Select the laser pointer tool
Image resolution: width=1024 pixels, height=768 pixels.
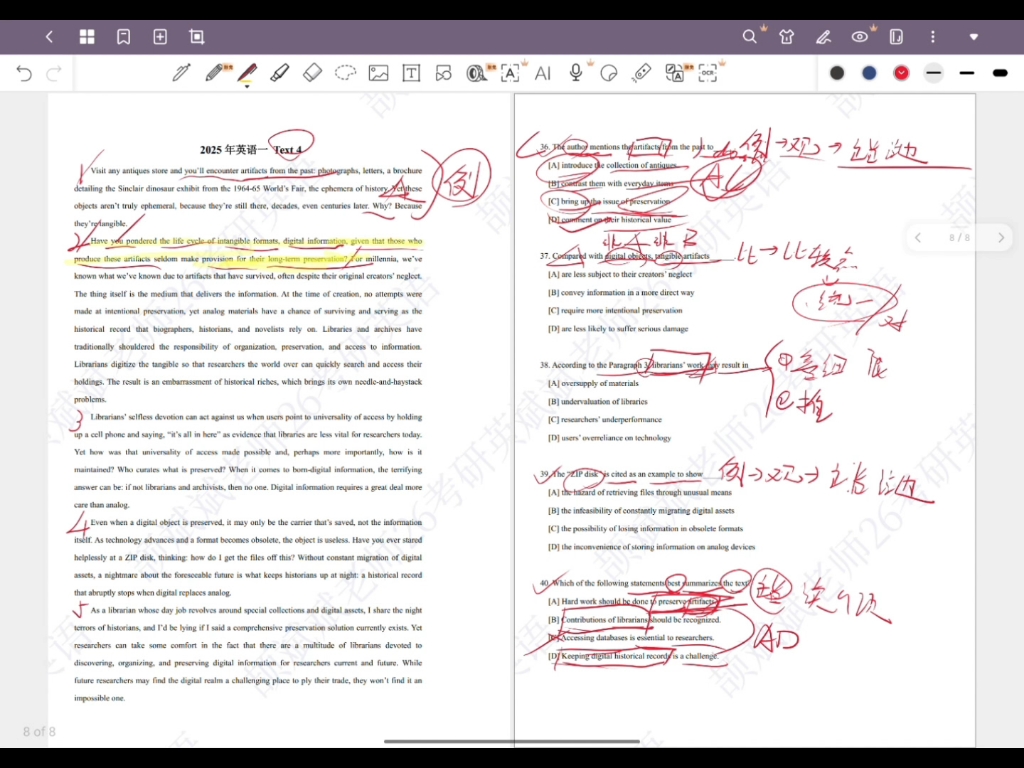641,73
